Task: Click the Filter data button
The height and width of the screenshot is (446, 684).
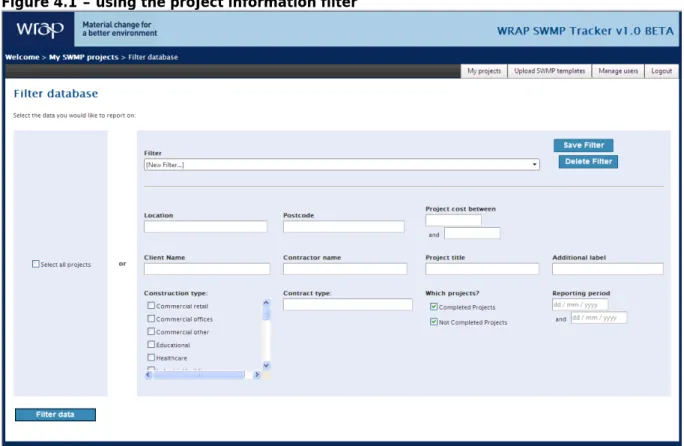Action: [x=55, y=415]
